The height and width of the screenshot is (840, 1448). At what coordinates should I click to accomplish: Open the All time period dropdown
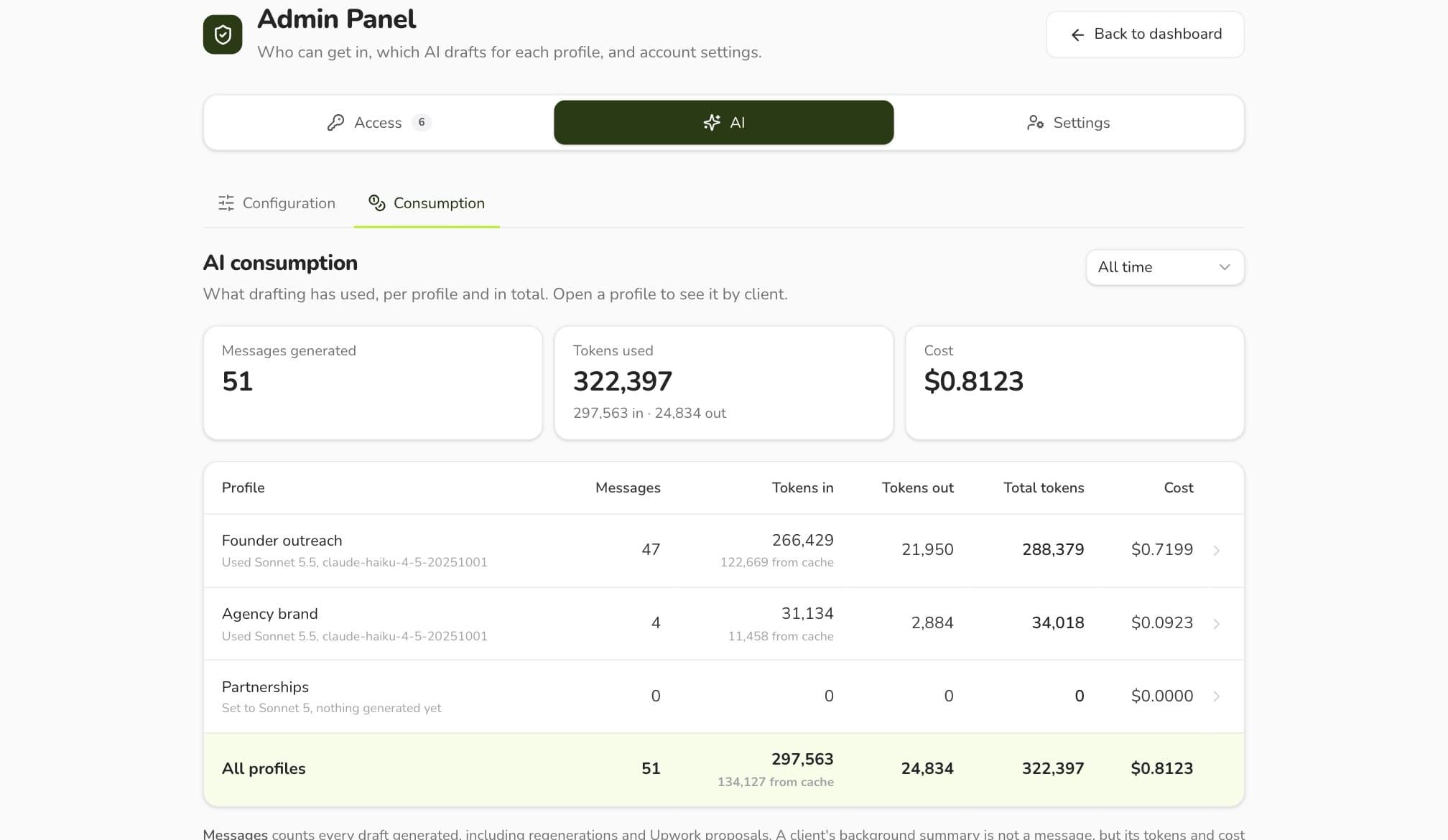click(1165, 267)
